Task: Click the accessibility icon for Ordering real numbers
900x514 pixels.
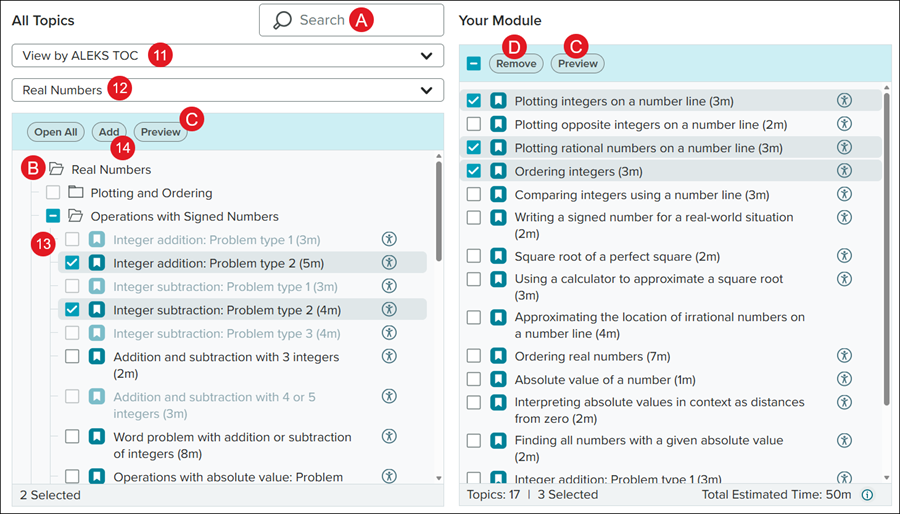Action: (844, 356)
